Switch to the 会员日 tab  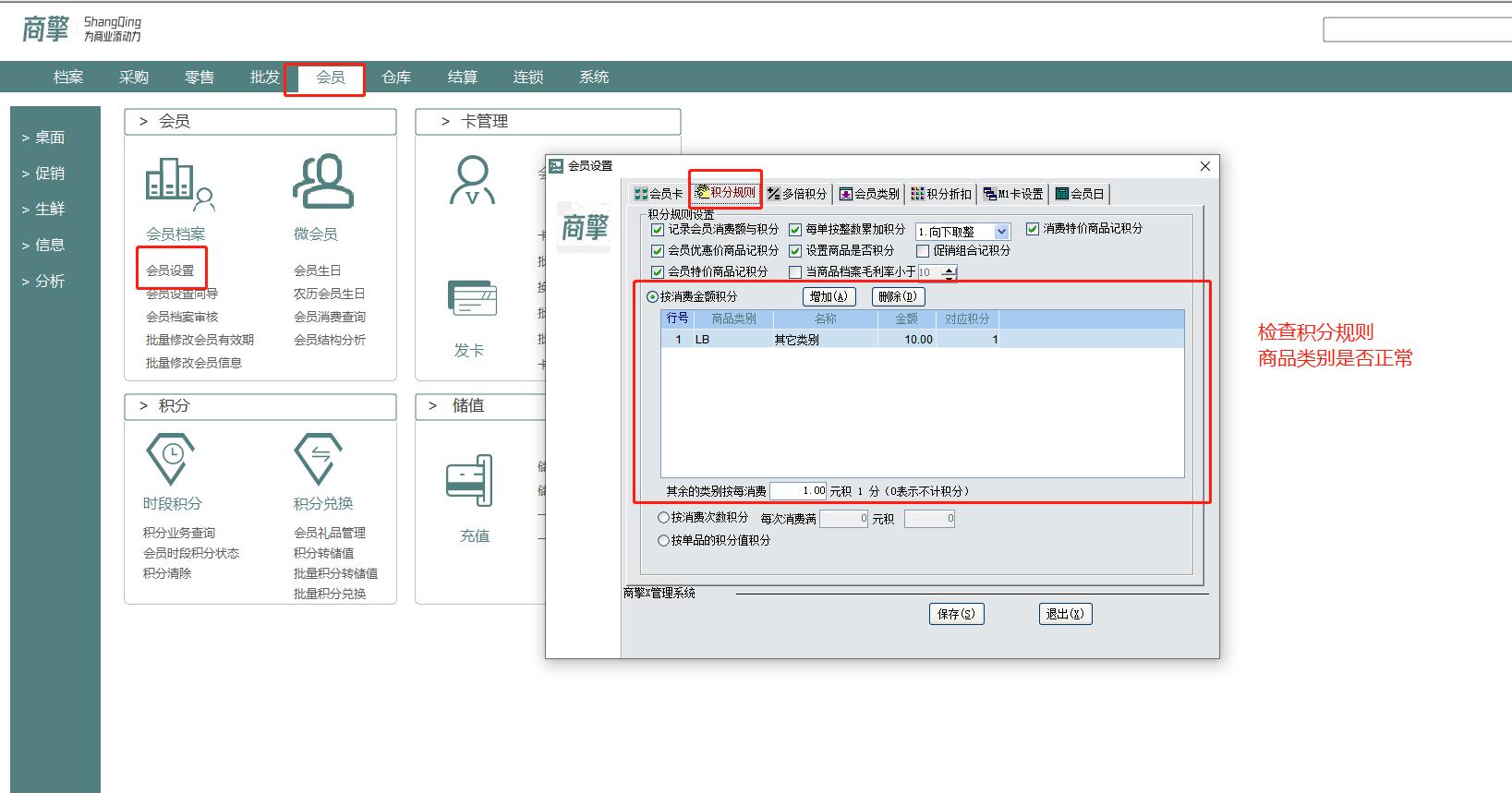click(x=1080, y=194)
